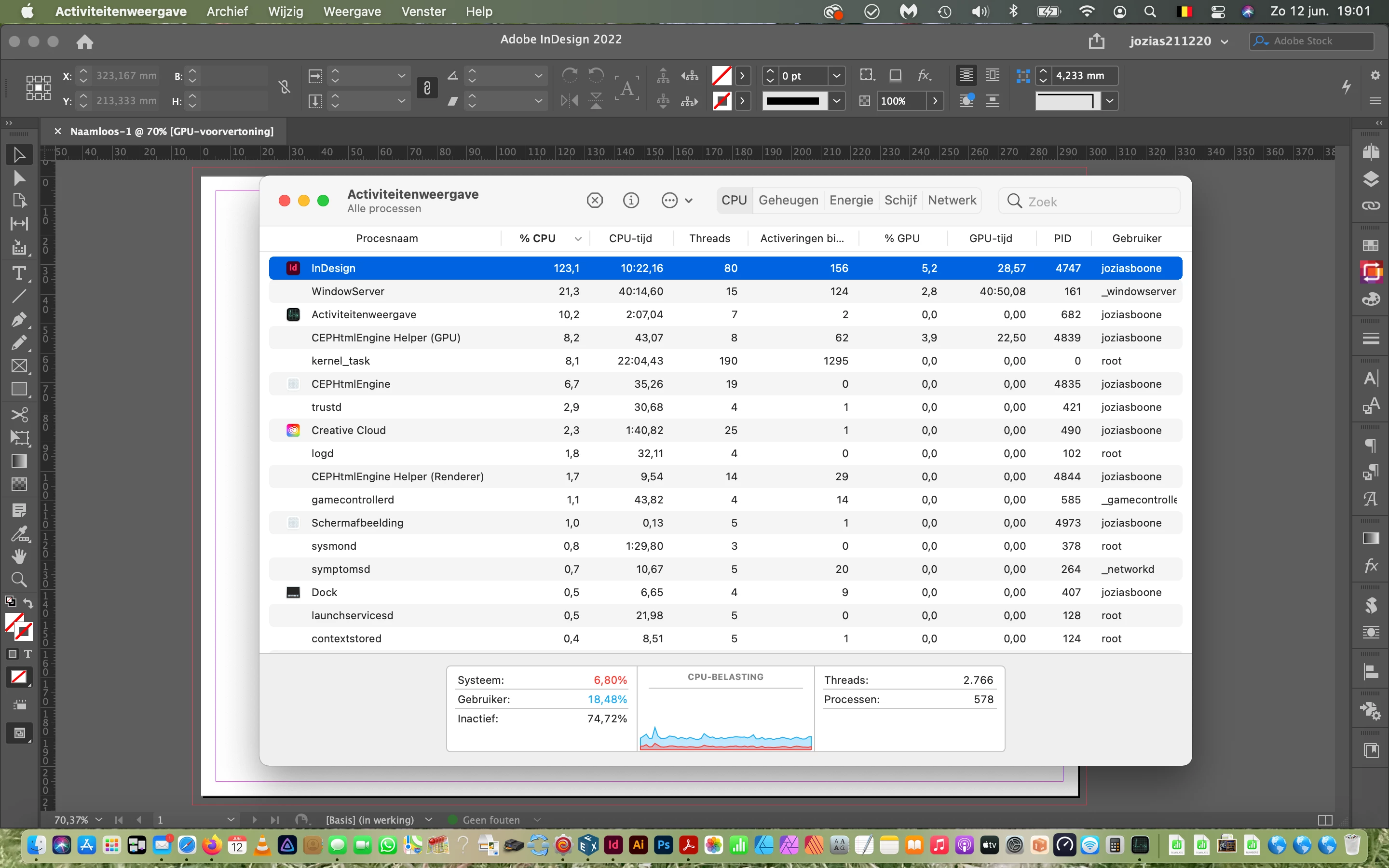The width and height of the screenshot is (1389, 868).
Task: Click the process info button
Action: coord(631,200)
